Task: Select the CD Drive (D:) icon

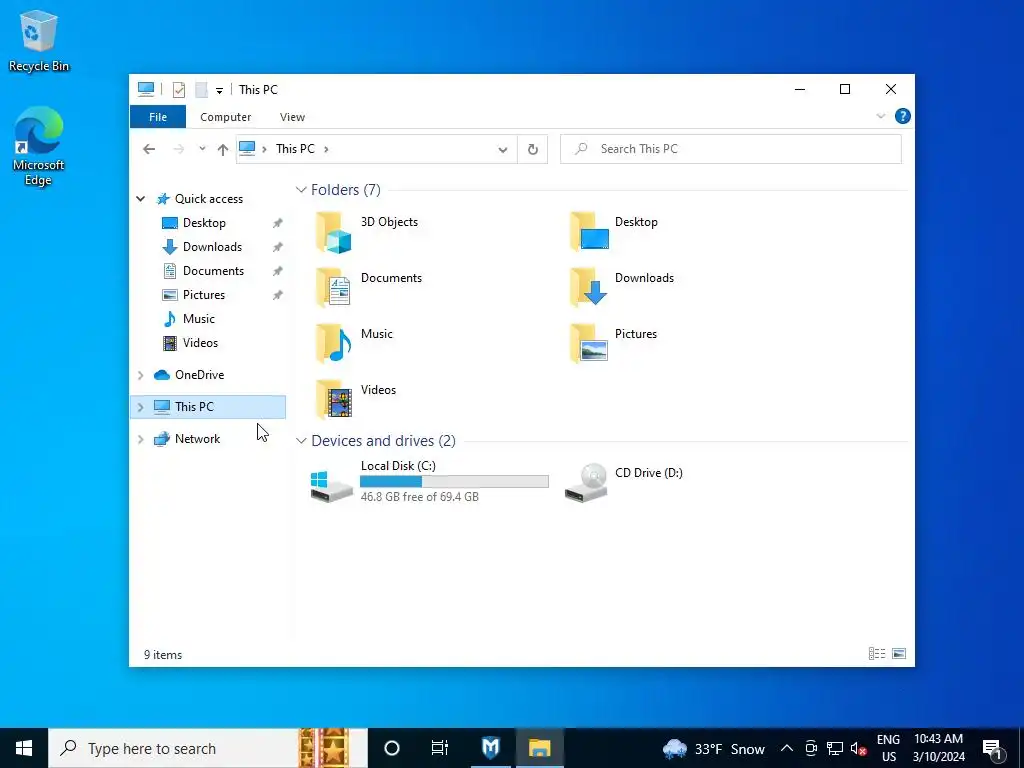Action: click(586, 483)
